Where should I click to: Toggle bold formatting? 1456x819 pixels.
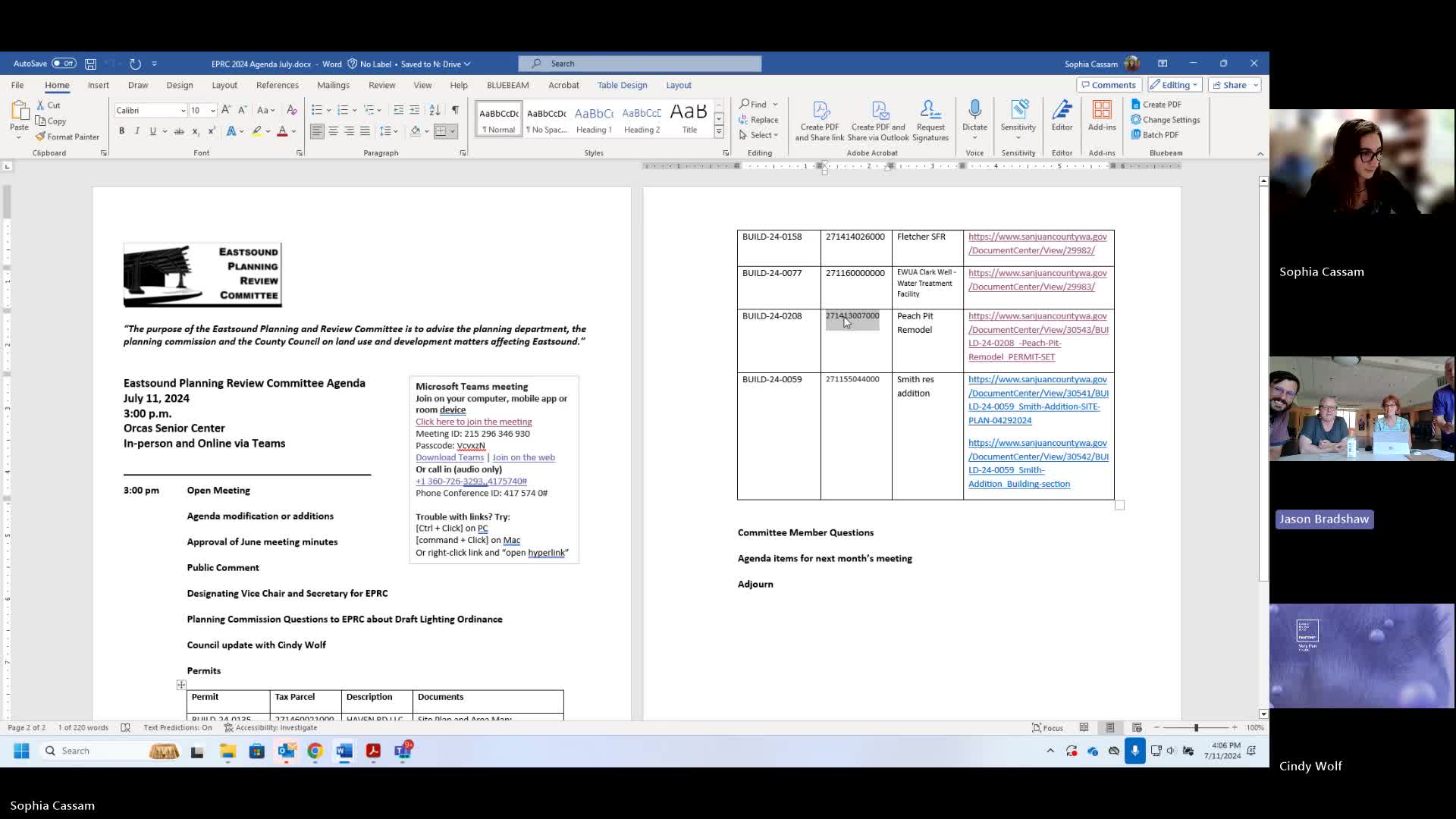pyautogui.click(x=121, y=131)
